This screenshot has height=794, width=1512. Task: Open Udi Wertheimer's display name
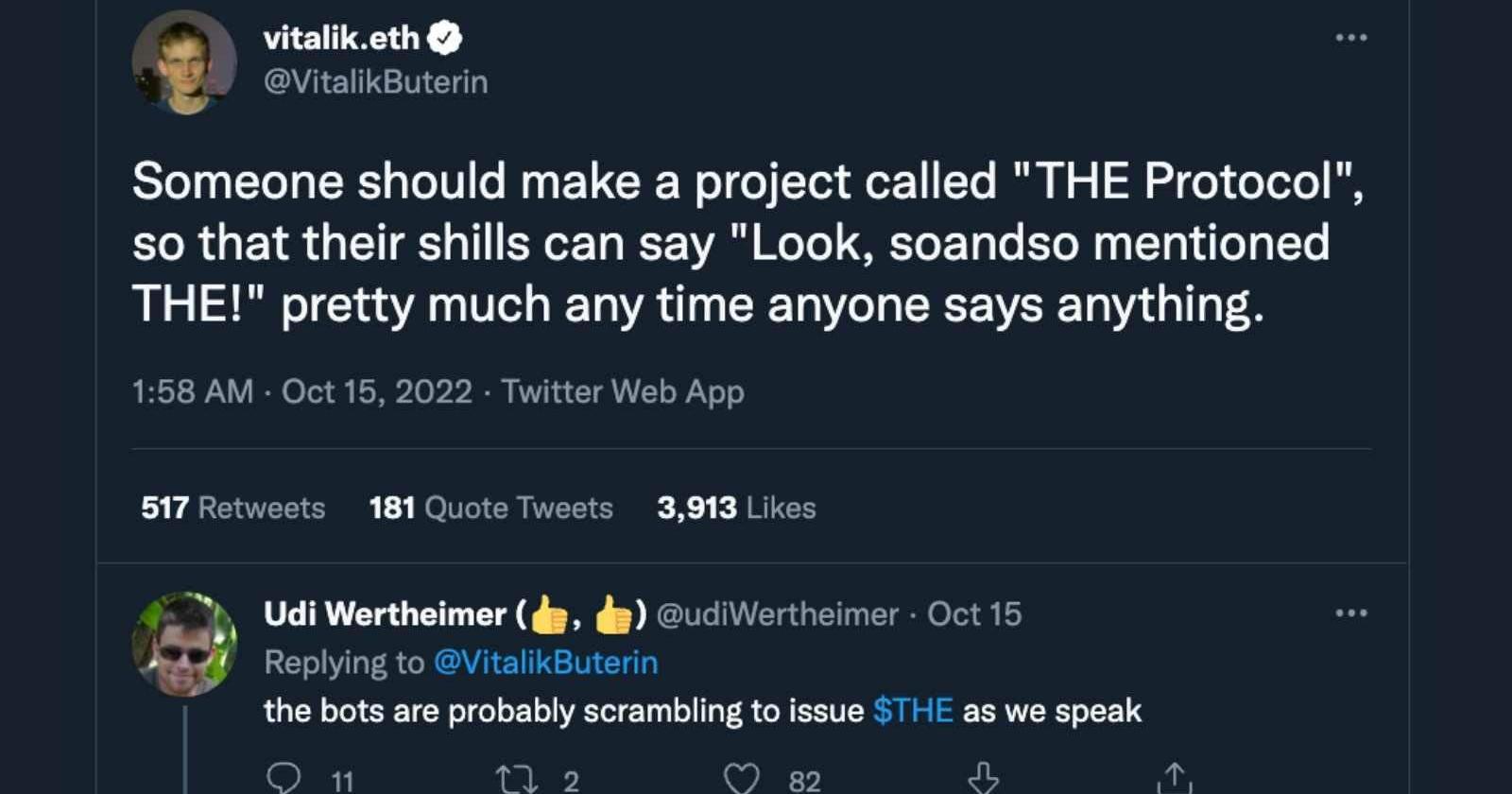[385, 614]
